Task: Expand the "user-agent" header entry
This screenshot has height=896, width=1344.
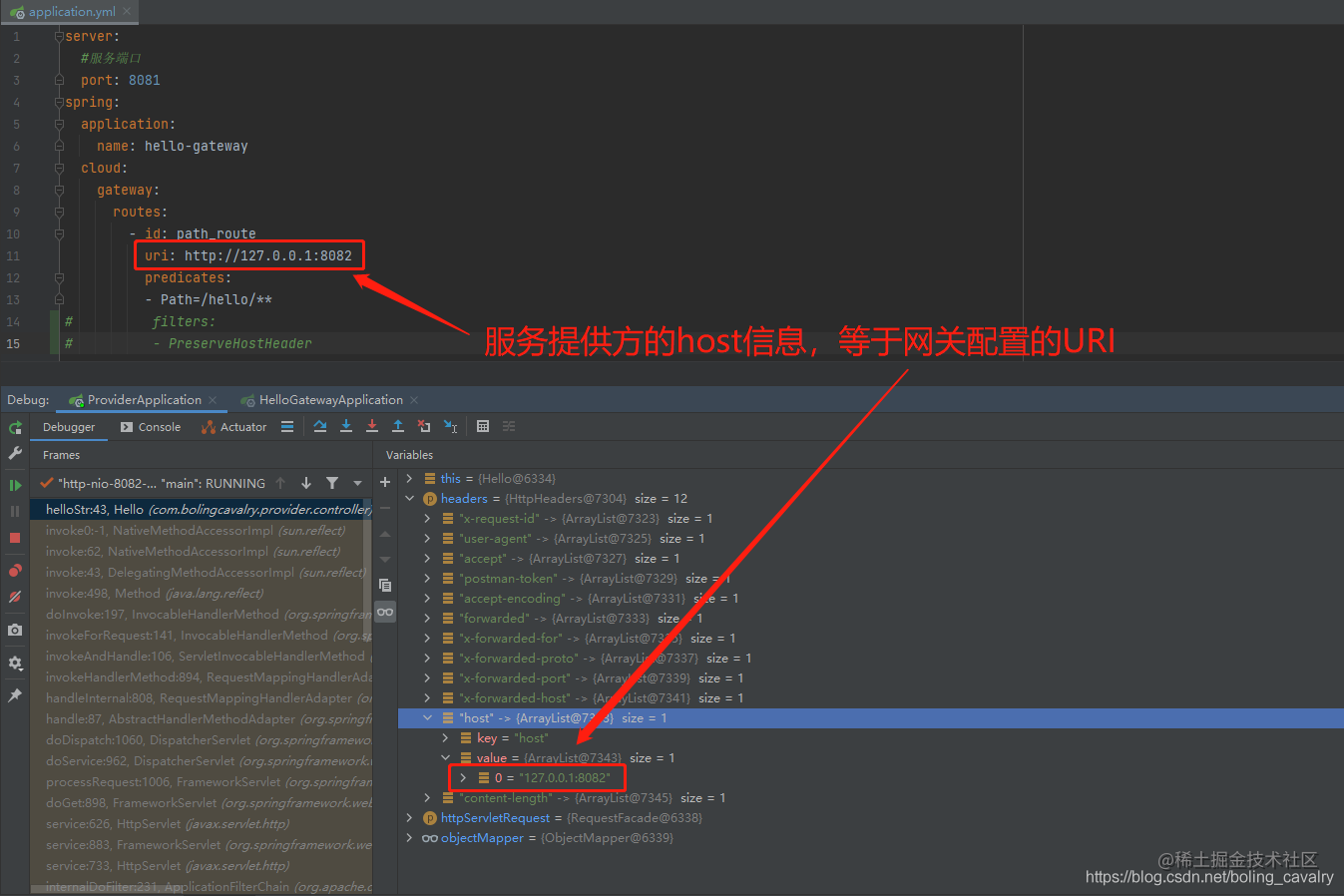Action: coord(428,539)
